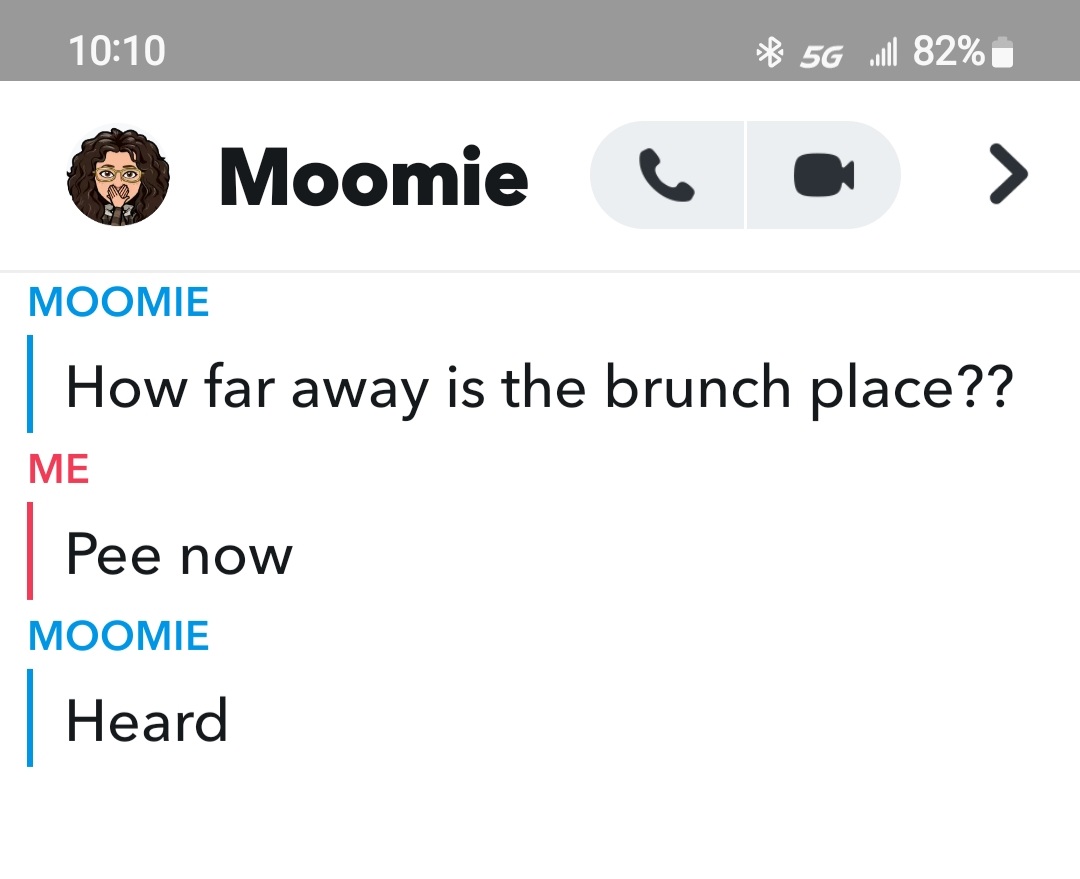Select the "Pee now" message
Screen dimensions: 1080x879
(x=179, y=553)
